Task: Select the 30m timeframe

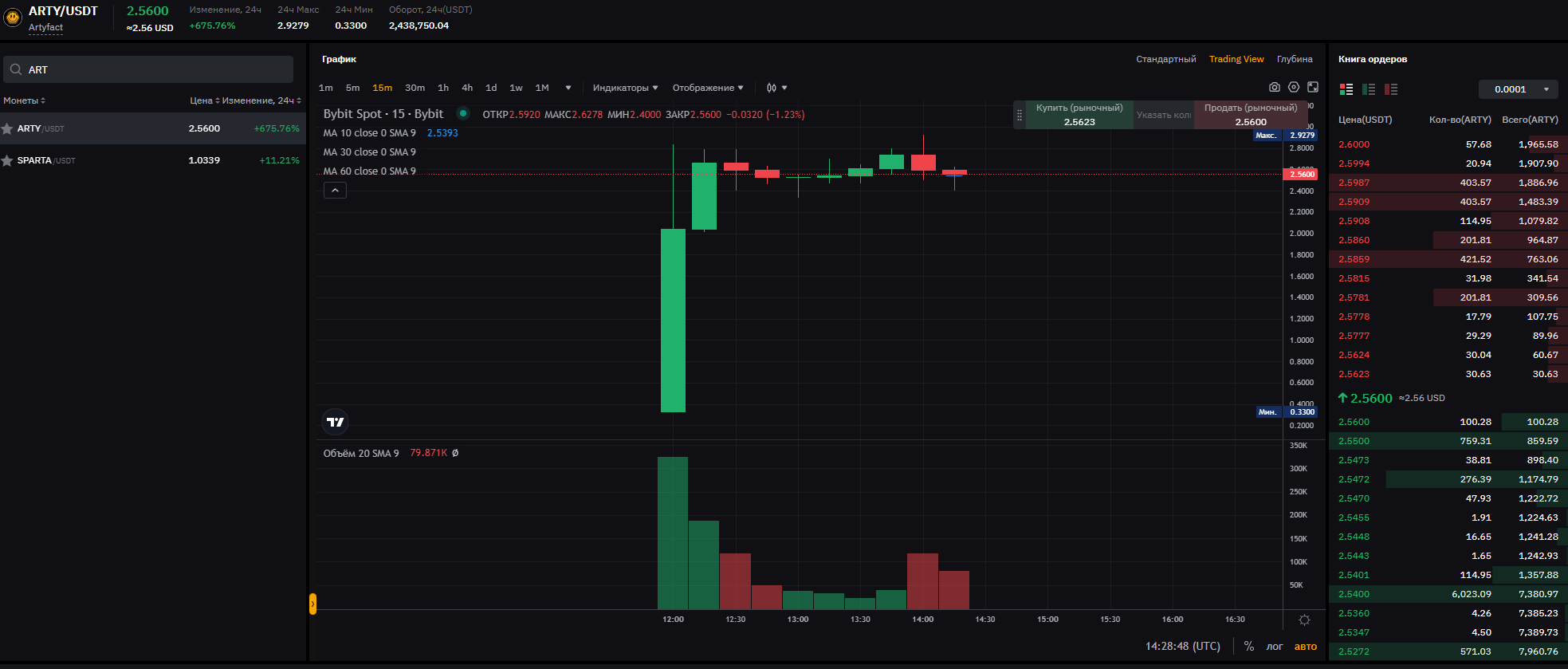Action: (x=415, y=88)
